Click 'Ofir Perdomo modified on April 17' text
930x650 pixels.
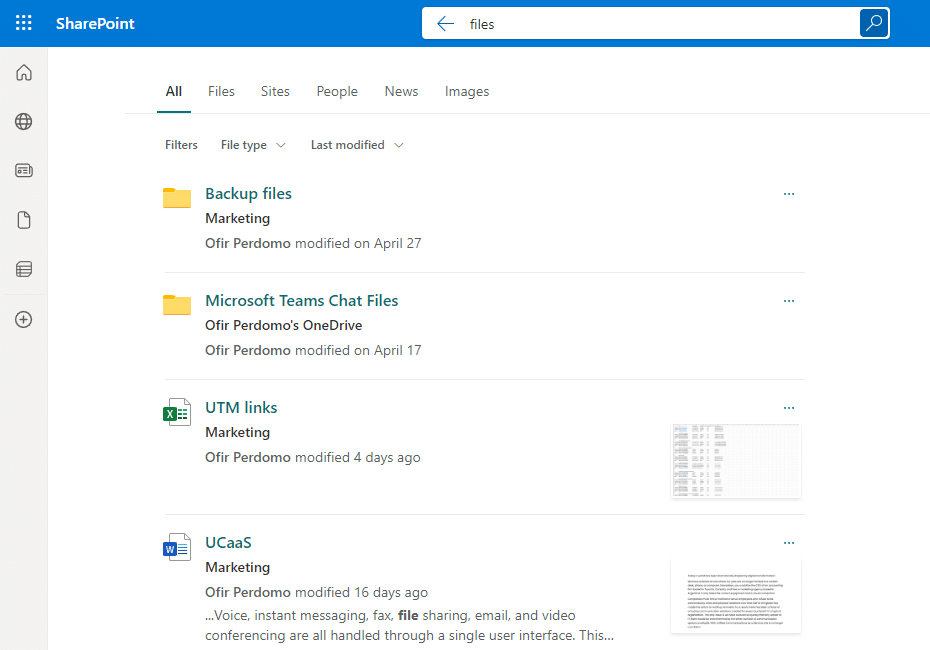tap(313, 350)
